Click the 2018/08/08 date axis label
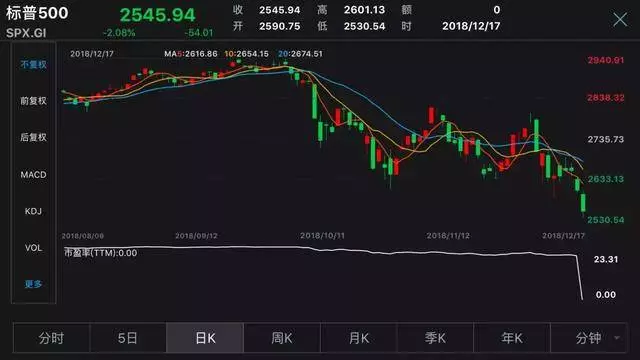The image size is (640, 360). click(83, 236)
